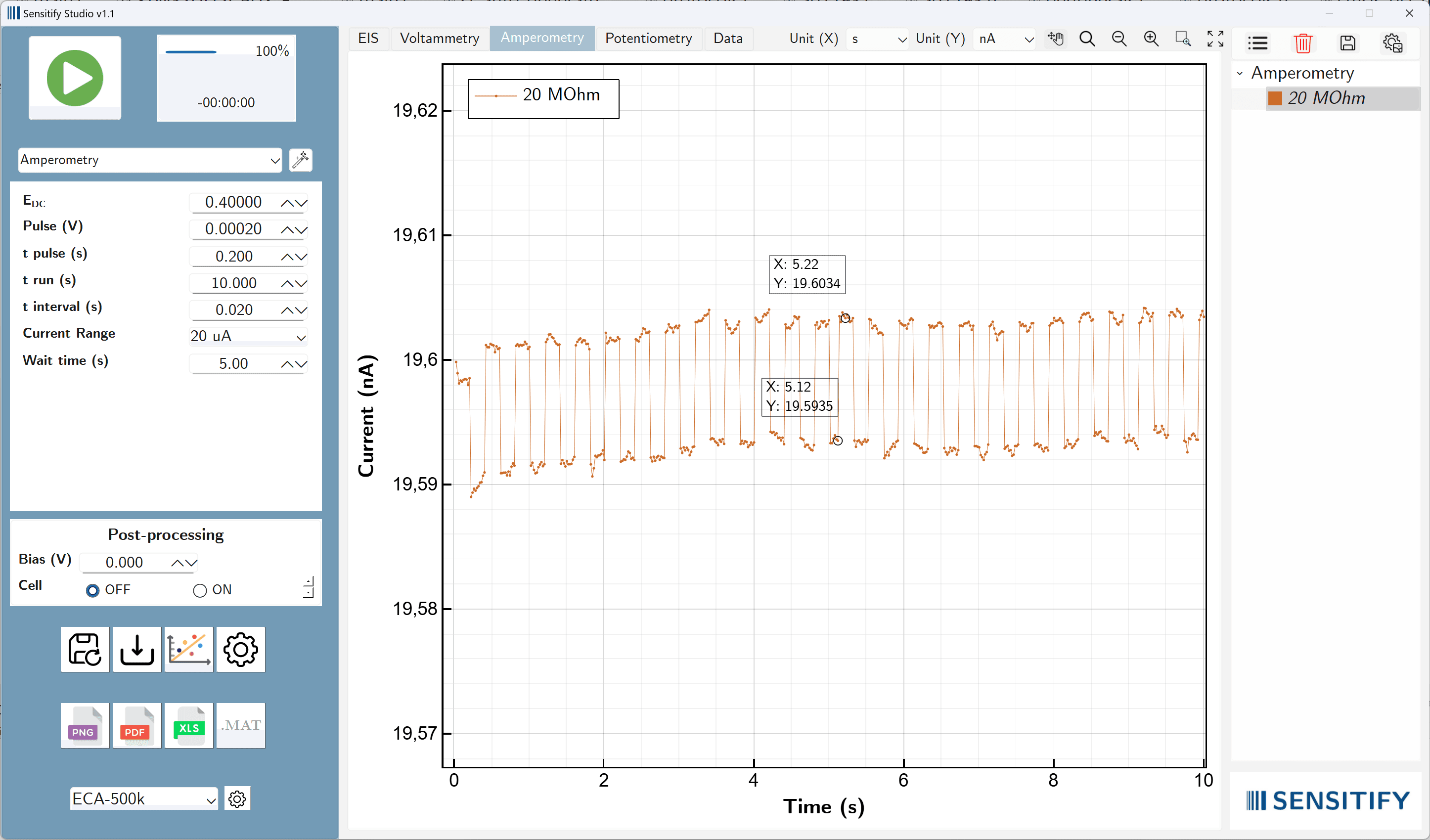Screen dimensions: 1430x840
Task: Click the orange 20 MOhm color swatch
Action: point(1275,98)
